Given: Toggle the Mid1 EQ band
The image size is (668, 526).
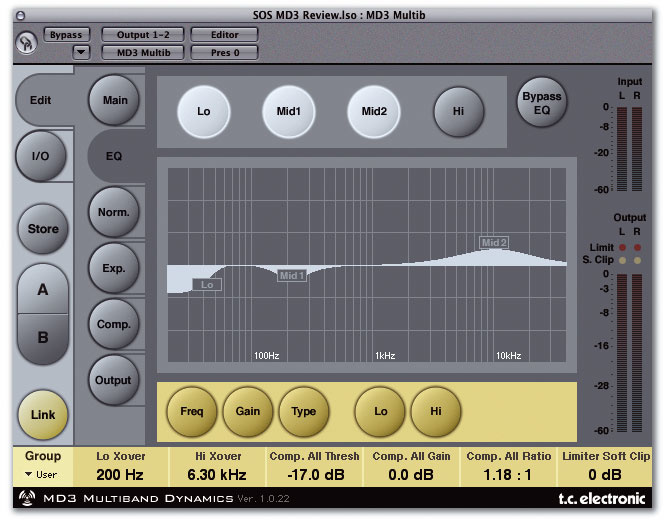Looking at the screenshot, I should (x=289, y=112).
